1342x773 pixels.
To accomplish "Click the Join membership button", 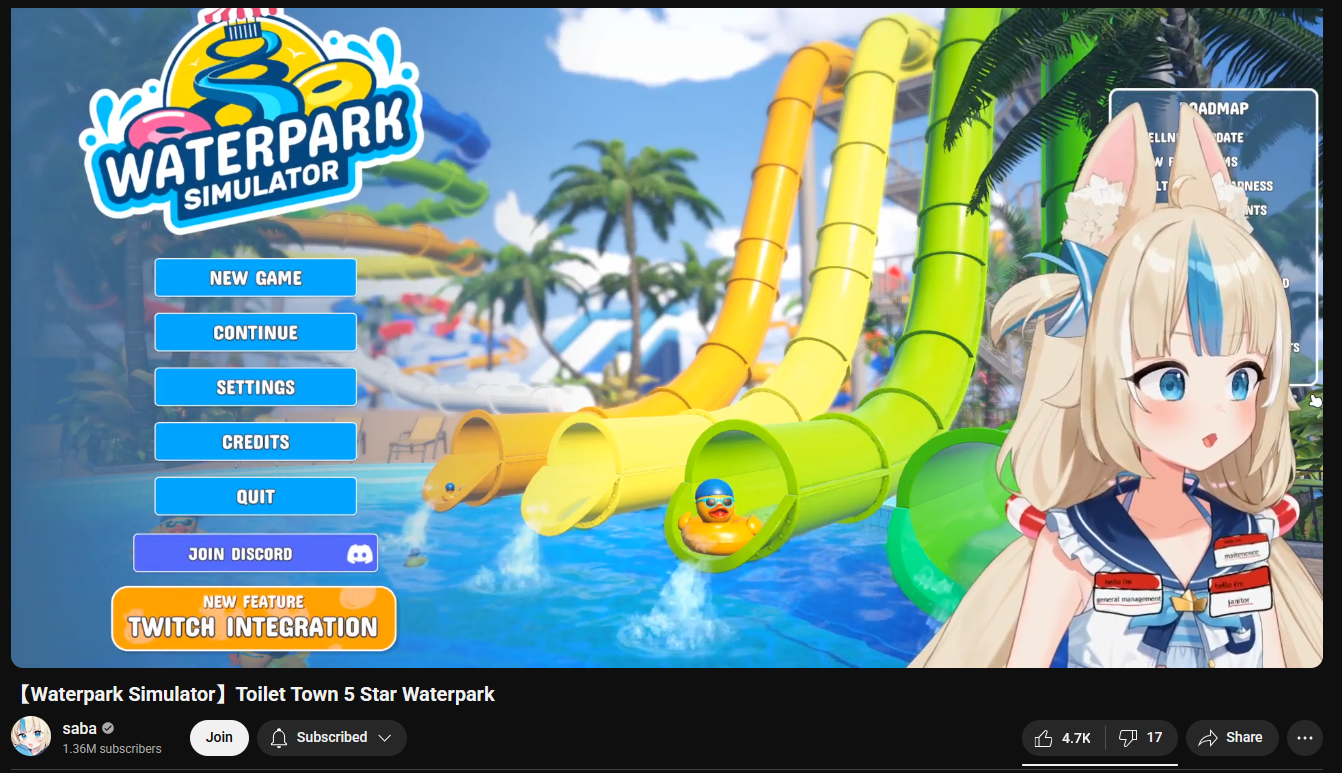I will coord(219,738).
